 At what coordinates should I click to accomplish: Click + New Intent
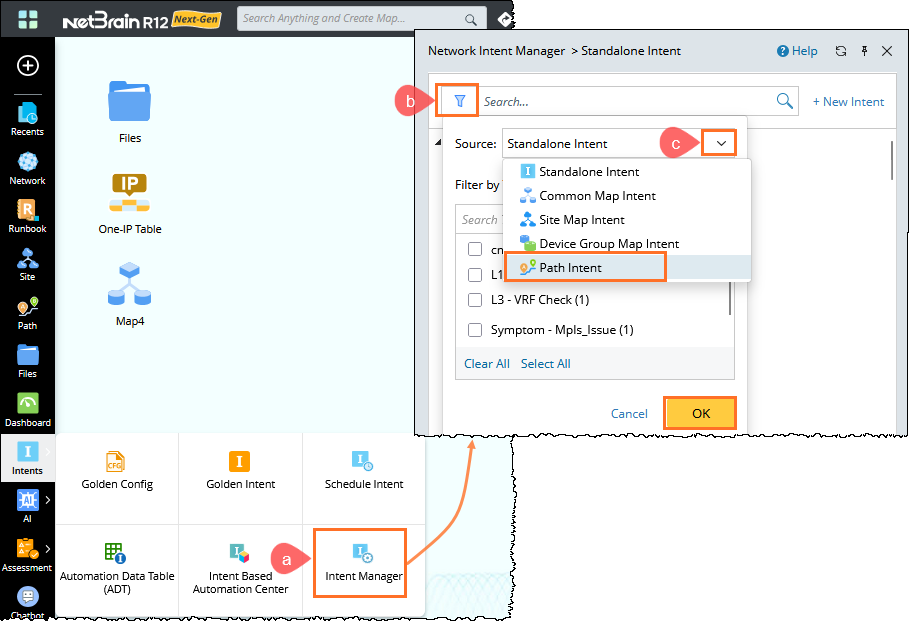pos(848,101)
